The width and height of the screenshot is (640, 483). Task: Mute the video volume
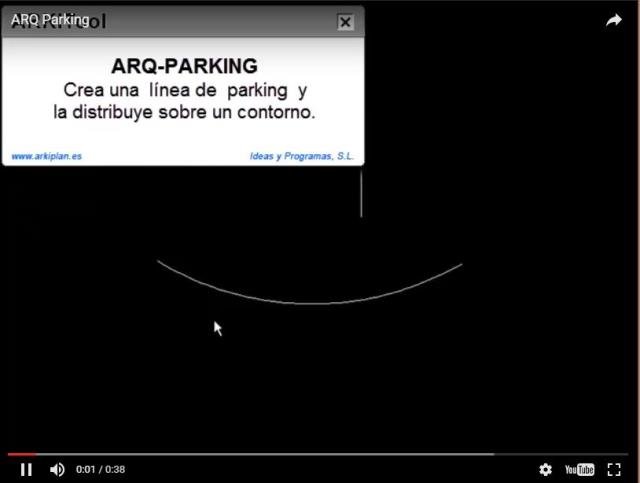(57, 470)
